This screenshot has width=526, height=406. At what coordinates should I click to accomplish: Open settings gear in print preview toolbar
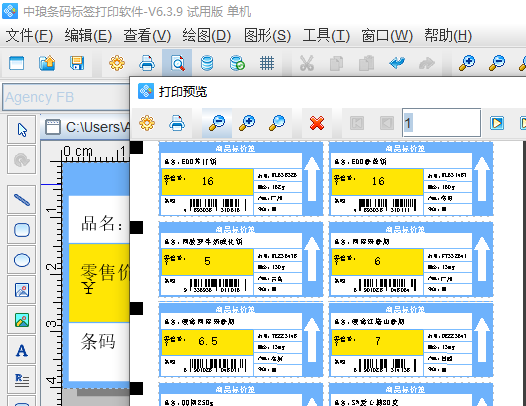(x=147, y=123)
